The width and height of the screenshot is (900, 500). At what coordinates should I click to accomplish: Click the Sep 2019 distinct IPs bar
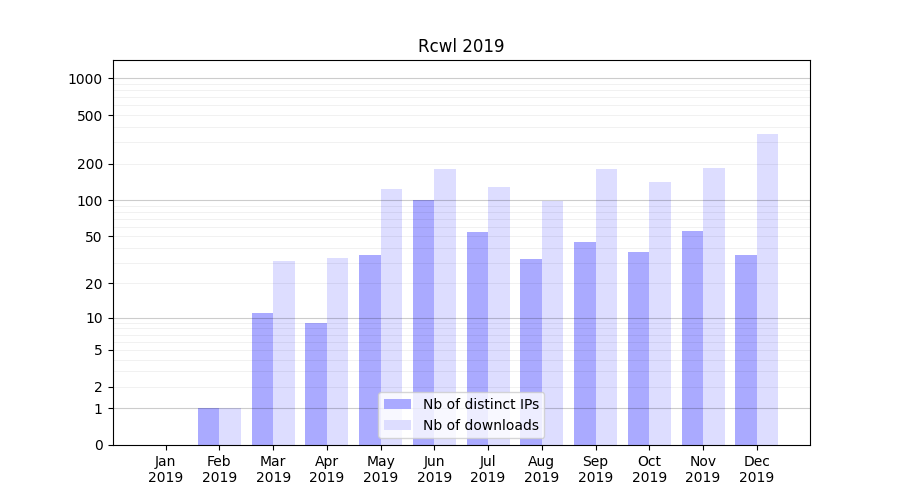(585, 330)
